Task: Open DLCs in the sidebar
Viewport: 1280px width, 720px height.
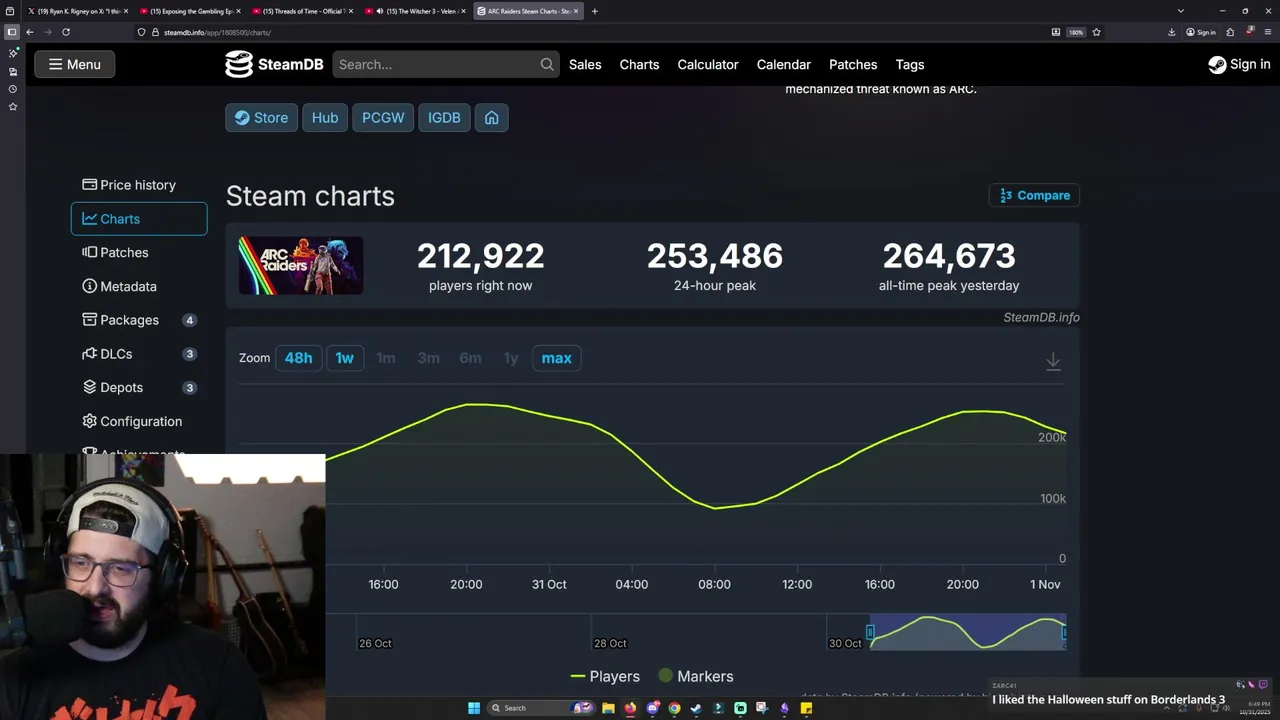Action: (139, 354)
